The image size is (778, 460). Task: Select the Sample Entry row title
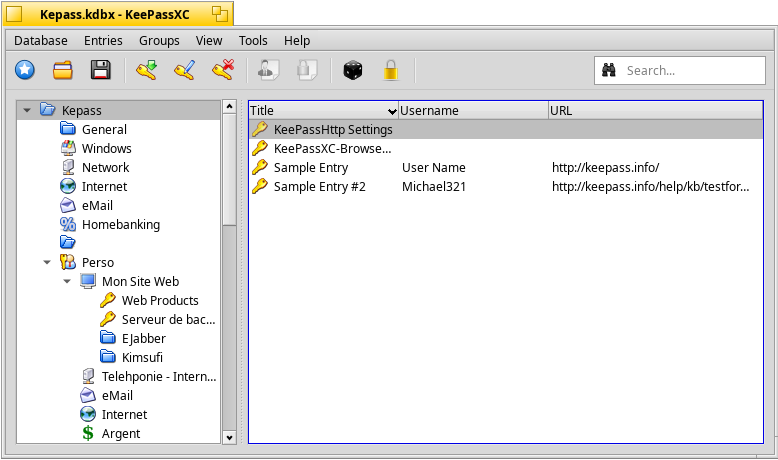pyautogui.click(x=311, y=167)
